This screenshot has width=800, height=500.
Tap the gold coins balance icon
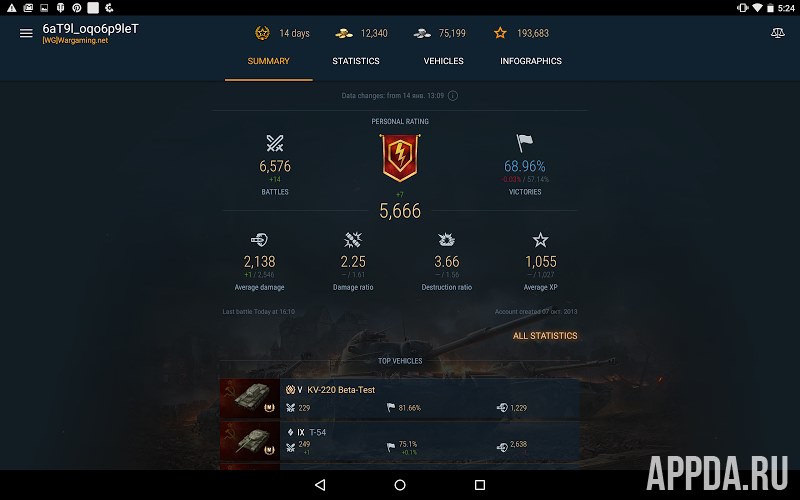pos(344,34)
